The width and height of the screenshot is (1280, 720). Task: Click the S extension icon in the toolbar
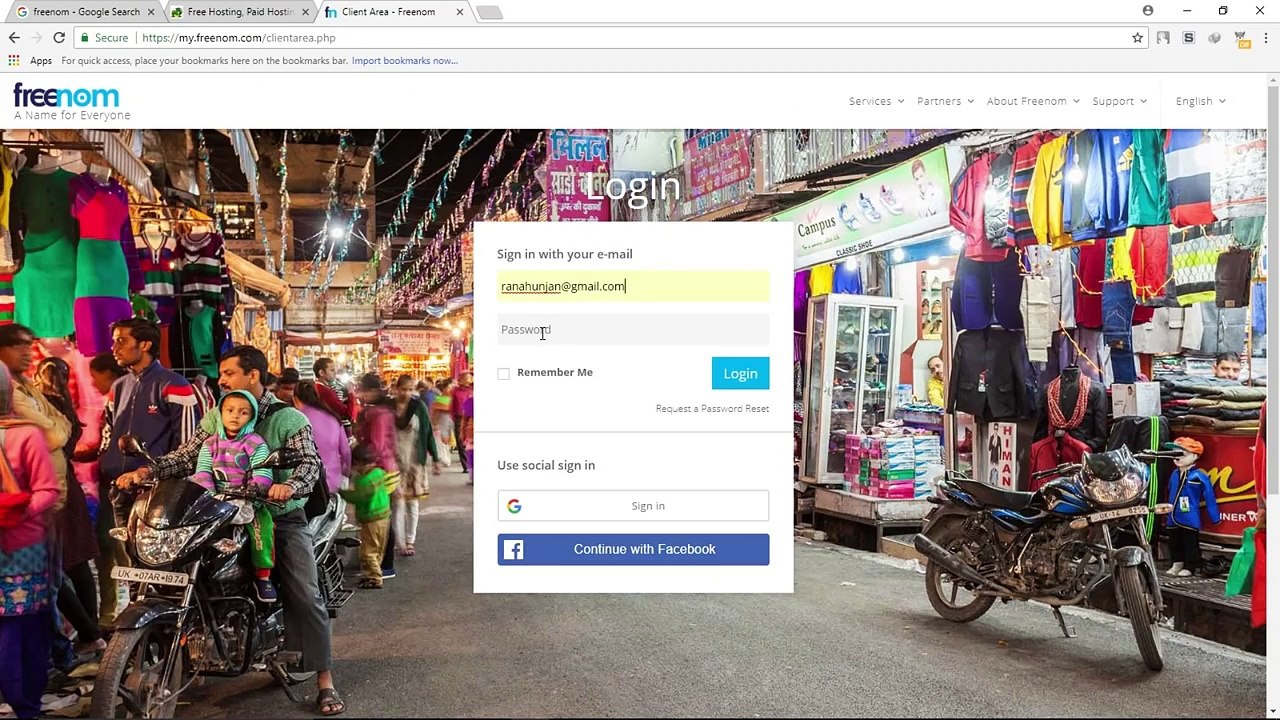1189,38
